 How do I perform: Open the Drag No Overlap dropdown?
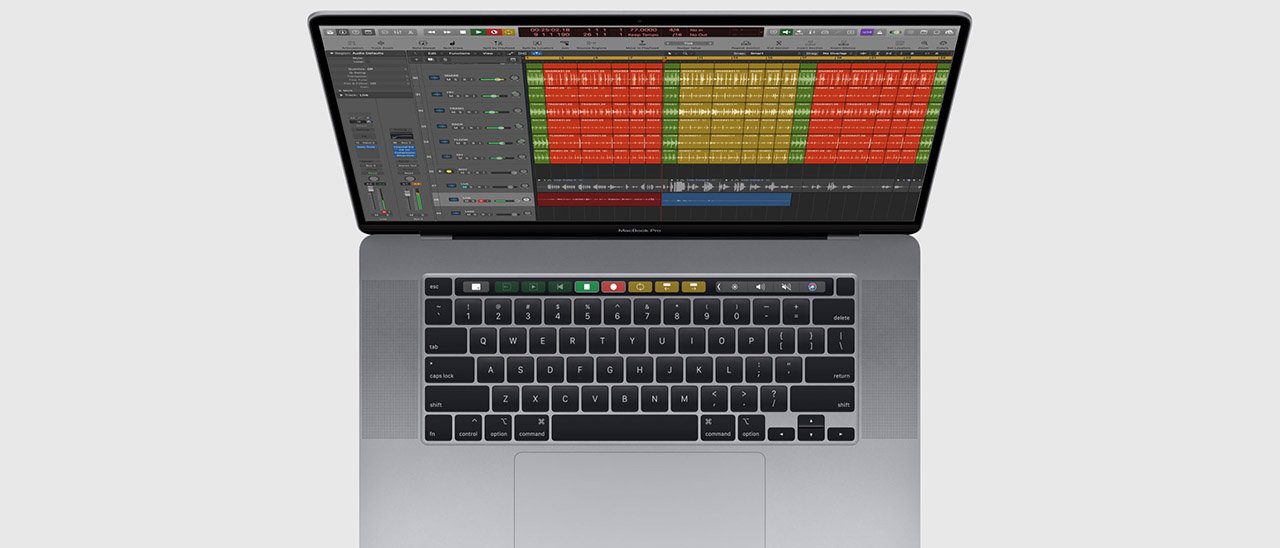(839, 53)
